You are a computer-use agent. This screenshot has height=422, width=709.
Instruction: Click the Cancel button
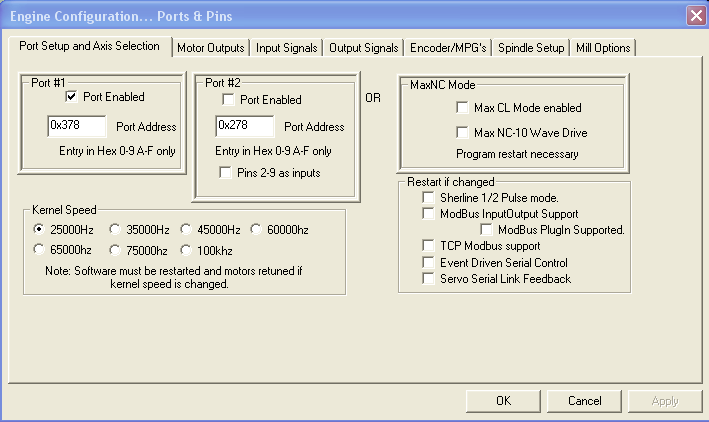click(584, 400)
